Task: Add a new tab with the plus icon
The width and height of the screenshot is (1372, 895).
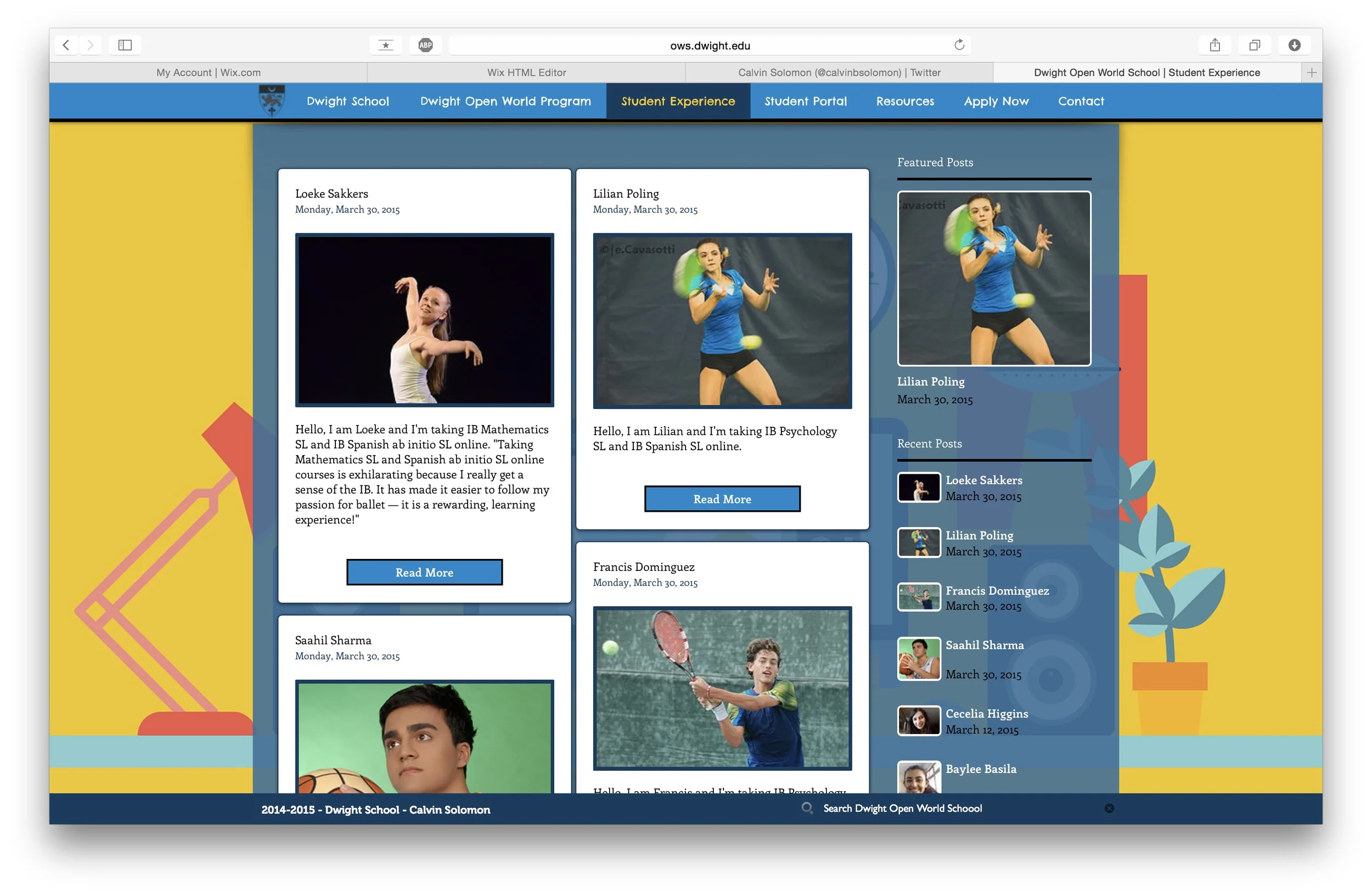Action: [1312, 72]
